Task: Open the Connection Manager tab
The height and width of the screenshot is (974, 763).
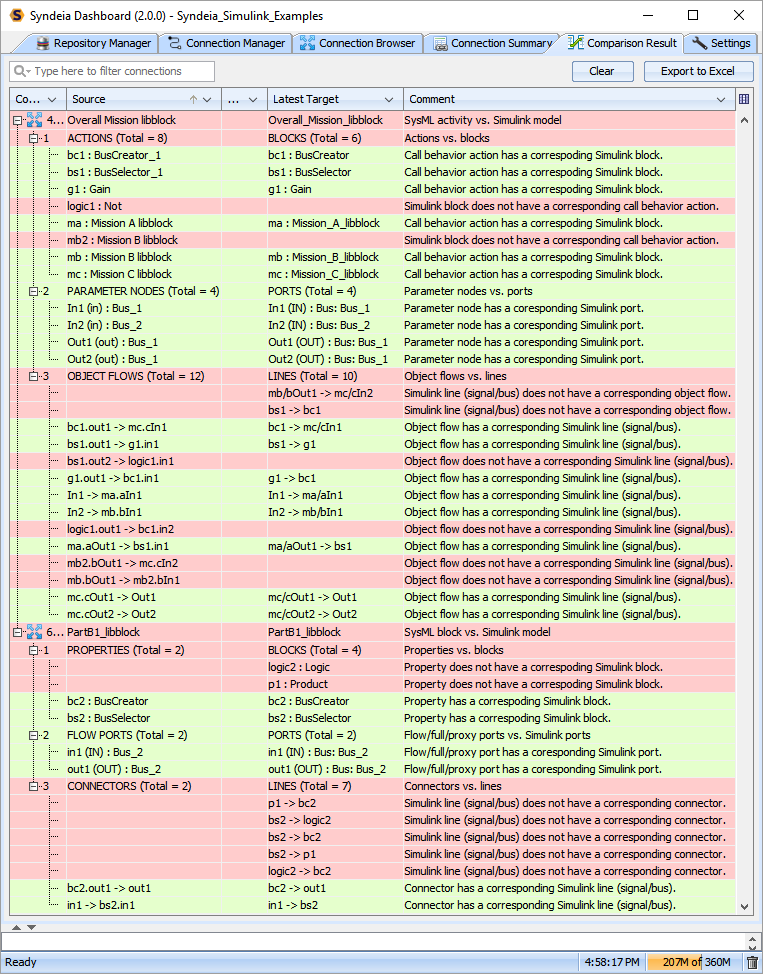Action: (227, 43)
